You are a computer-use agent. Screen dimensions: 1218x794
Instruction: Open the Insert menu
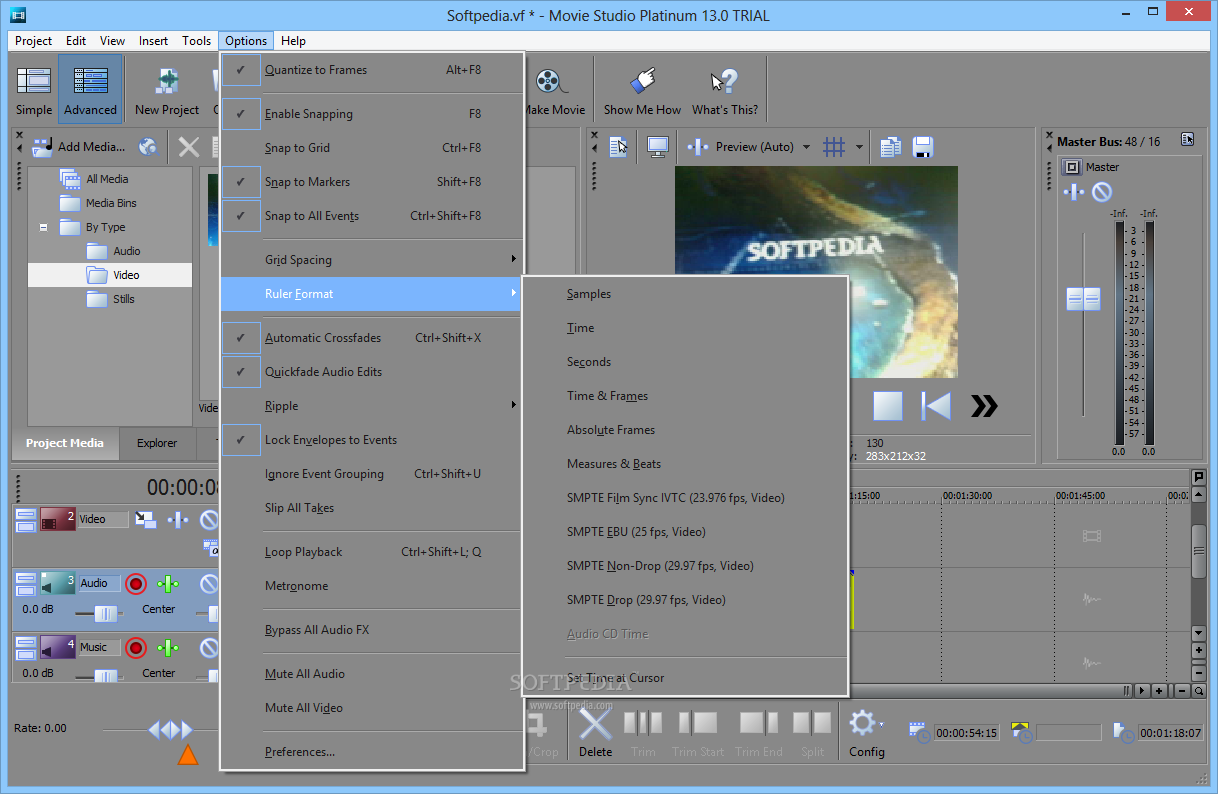click(x=153, y=41)
